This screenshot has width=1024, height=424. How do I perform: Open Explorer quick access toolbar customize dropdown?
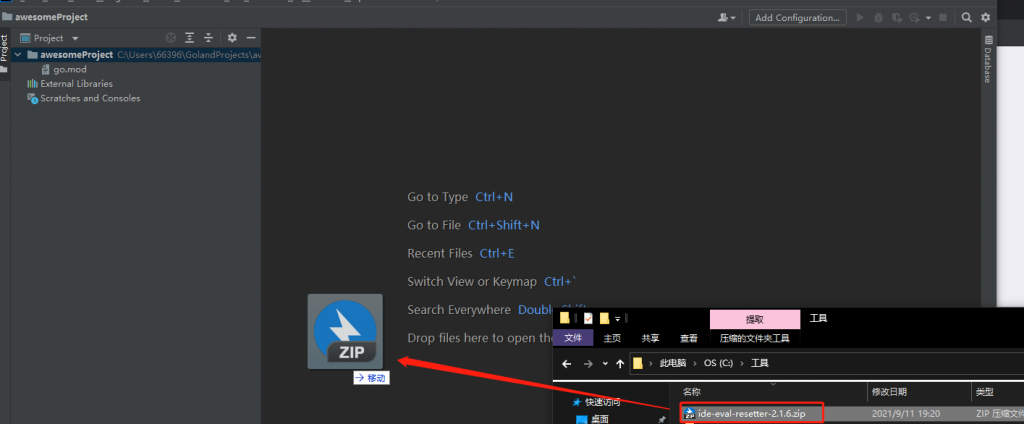(x=618, y=318)
